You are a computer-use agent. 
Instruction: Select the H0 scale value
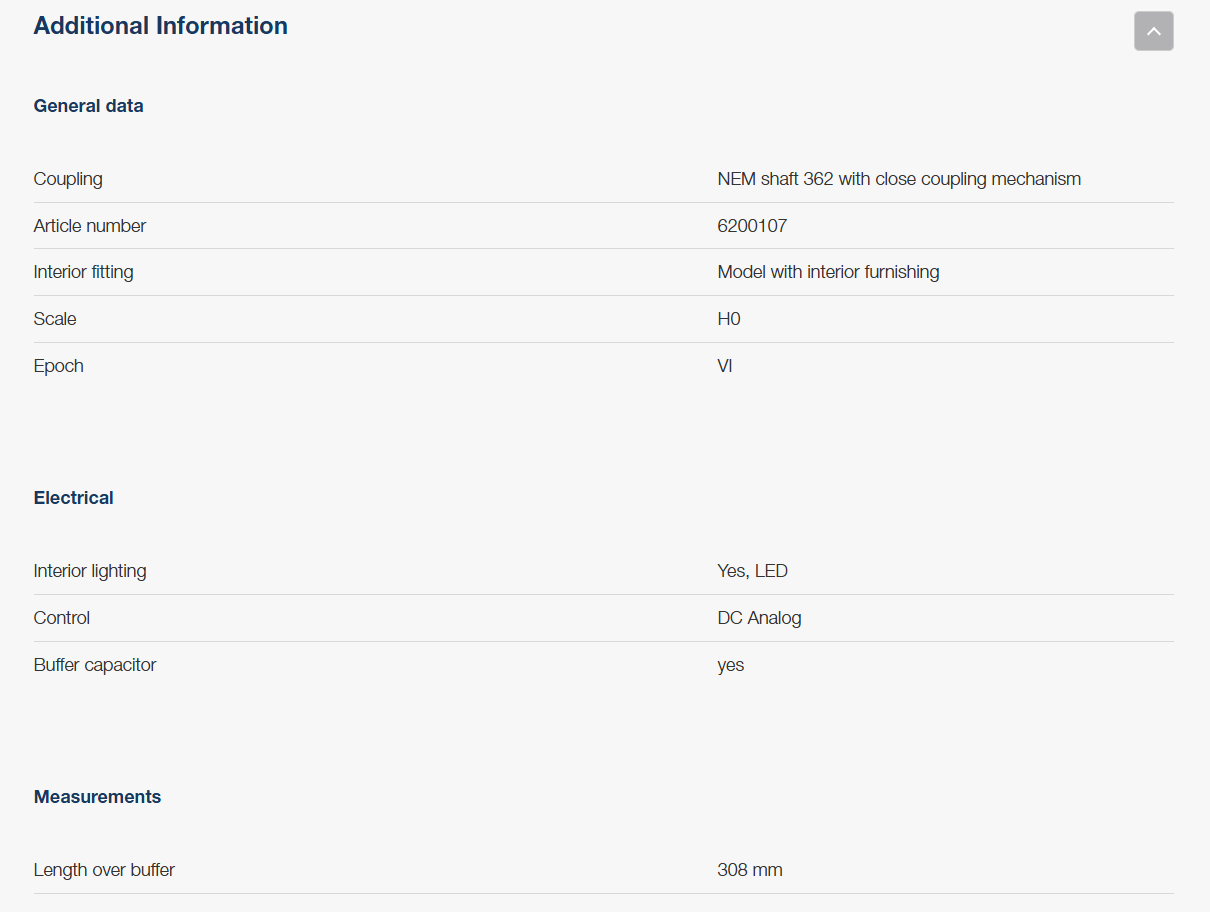(x=728, y=319)
